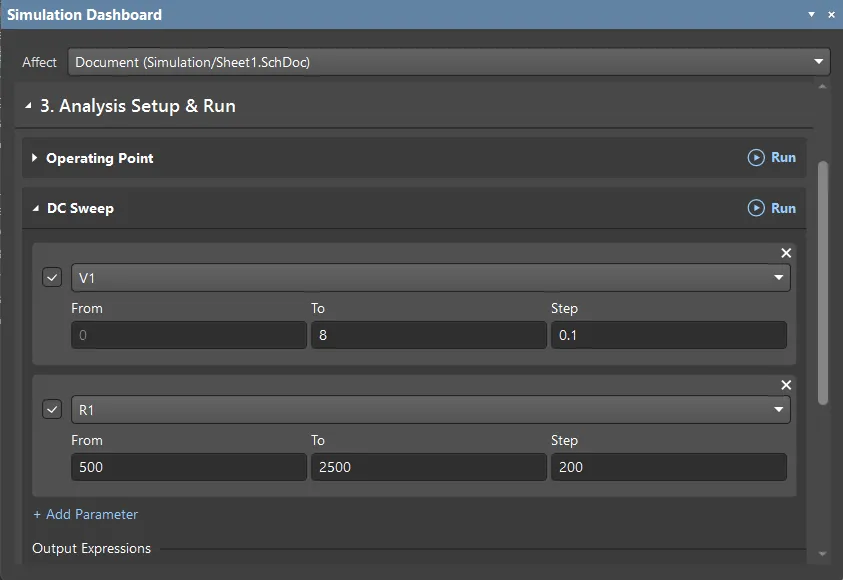The width and height of the screenshot is (843, 580).
Task: Click the Output Expressions label
Action: pyautogui.click(x=91, y=548)
